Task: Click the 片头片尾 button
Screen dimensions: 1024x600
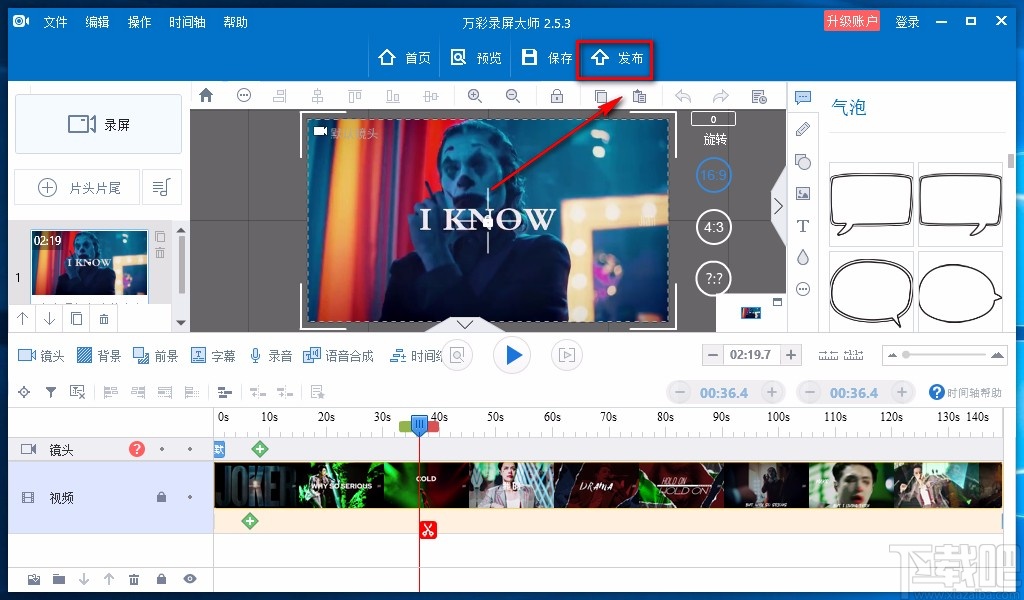Action: click(x=77, y=188)
